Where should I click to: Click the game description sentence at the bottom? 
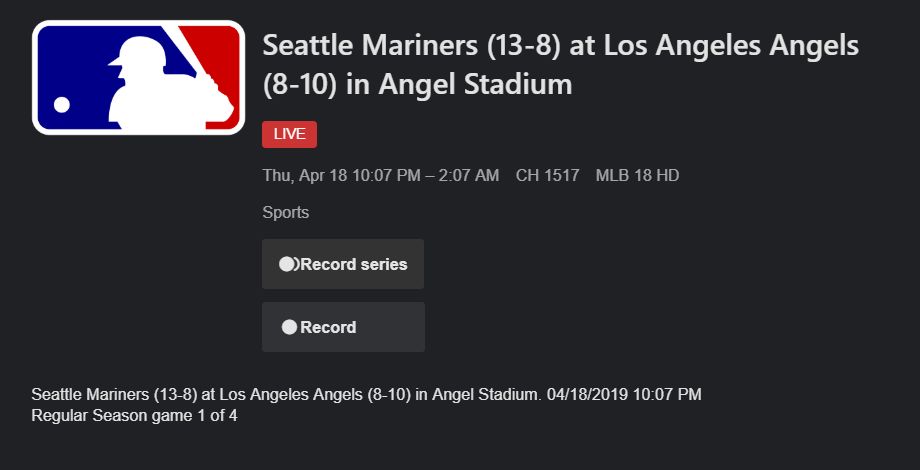pos(287,394)
